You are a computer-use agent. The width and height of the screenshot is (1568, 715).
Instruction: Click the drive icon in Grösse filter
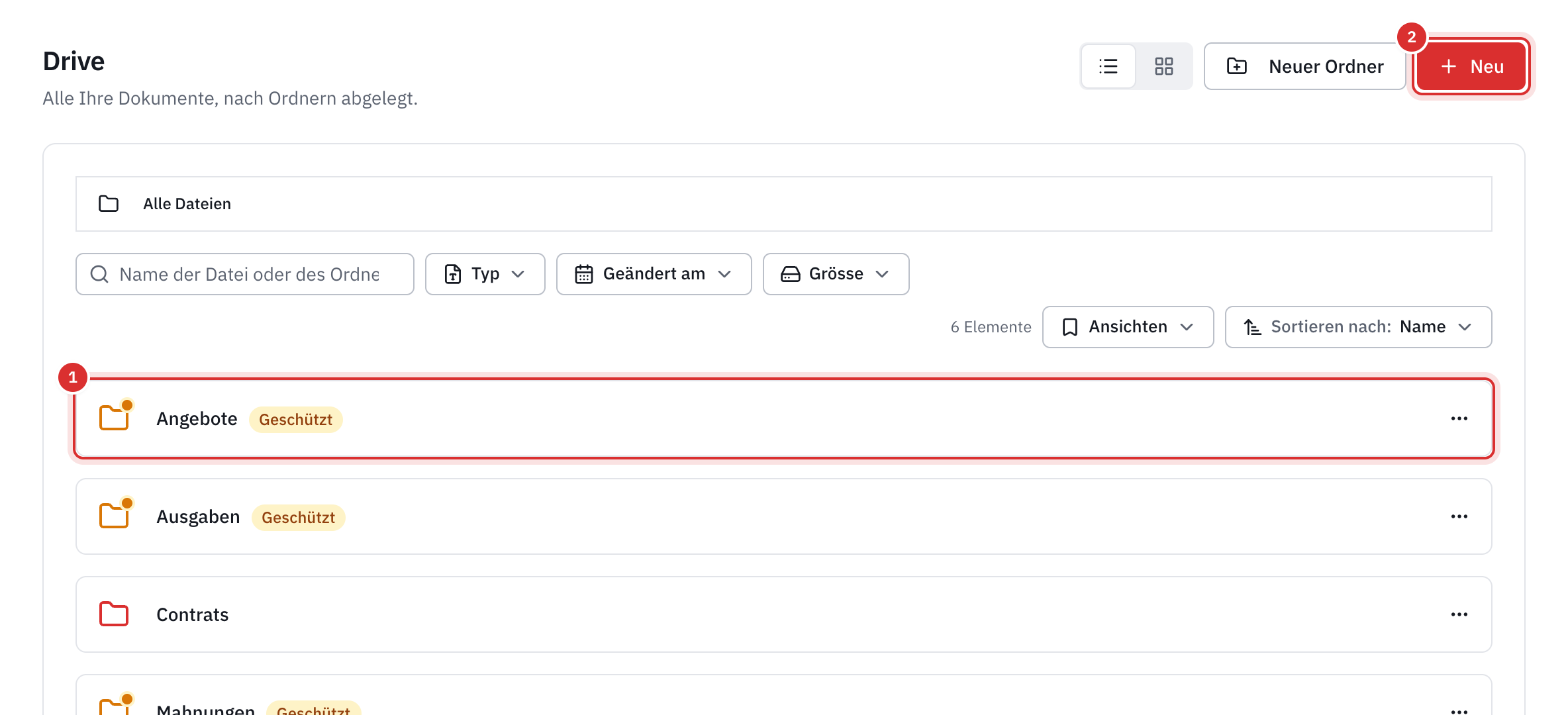pos(790,274)
